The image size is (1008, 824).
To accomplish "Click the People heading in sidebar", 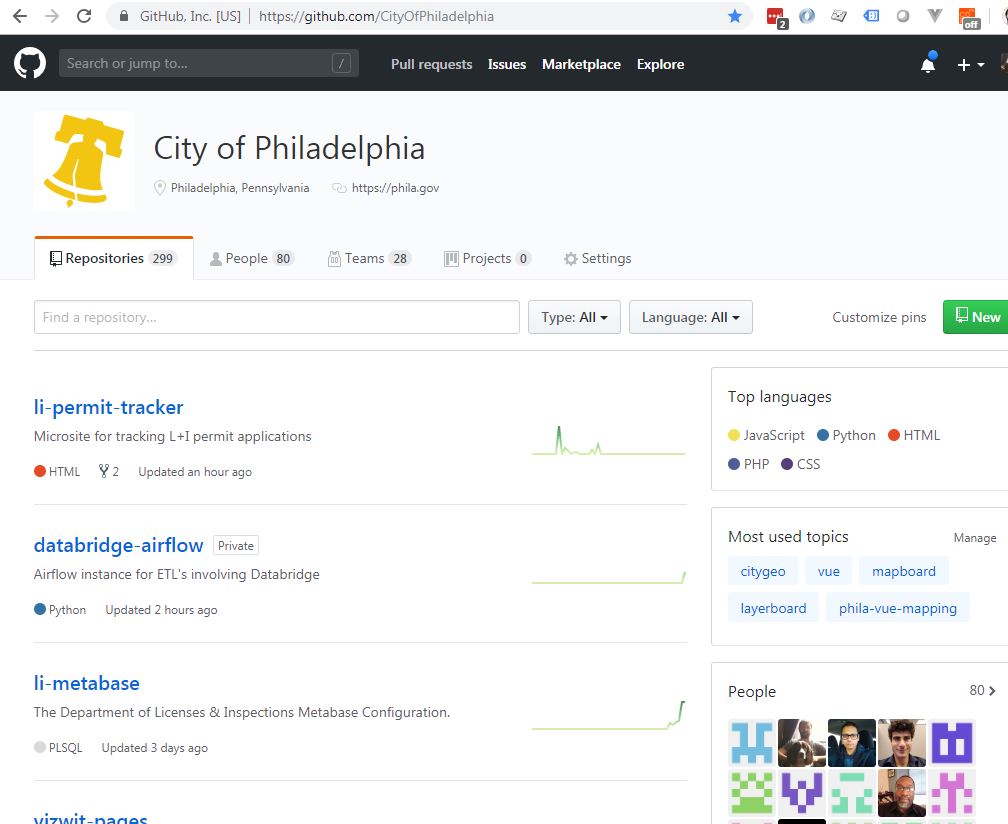I will click(x=752, y=692).
